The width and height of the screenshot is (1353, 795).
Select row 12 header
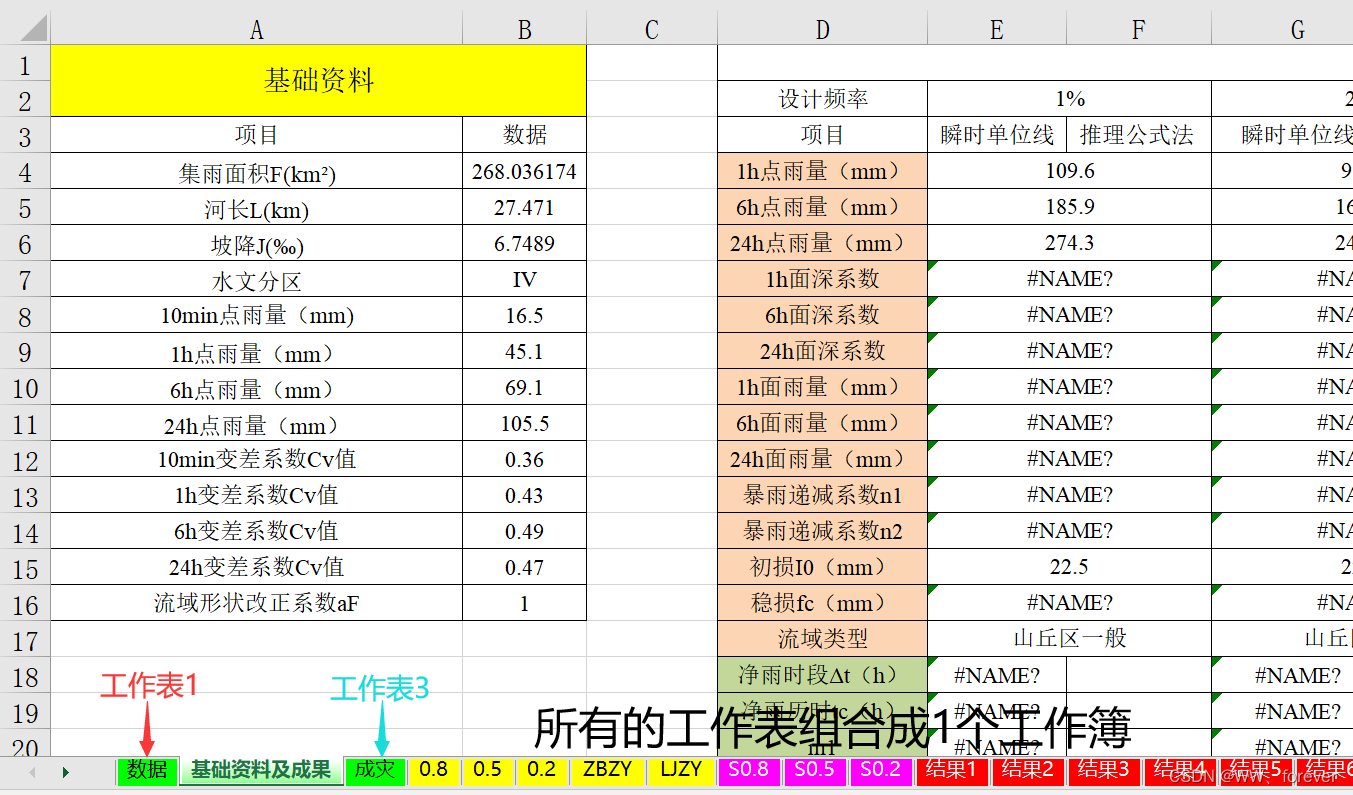(x=25, y=460)
